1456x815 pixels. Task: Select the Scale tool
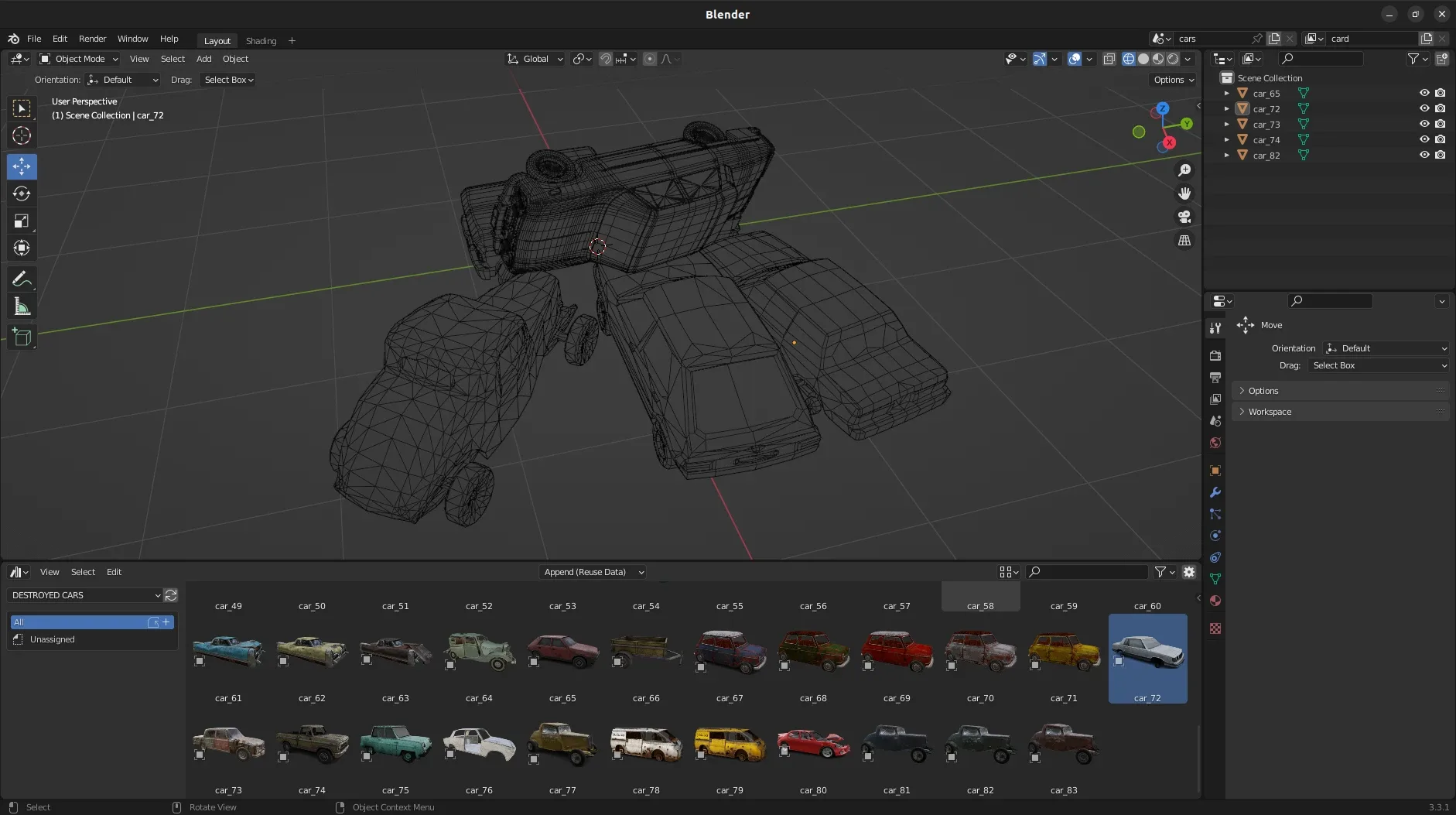pyautogui.click(x=22, y=221)
